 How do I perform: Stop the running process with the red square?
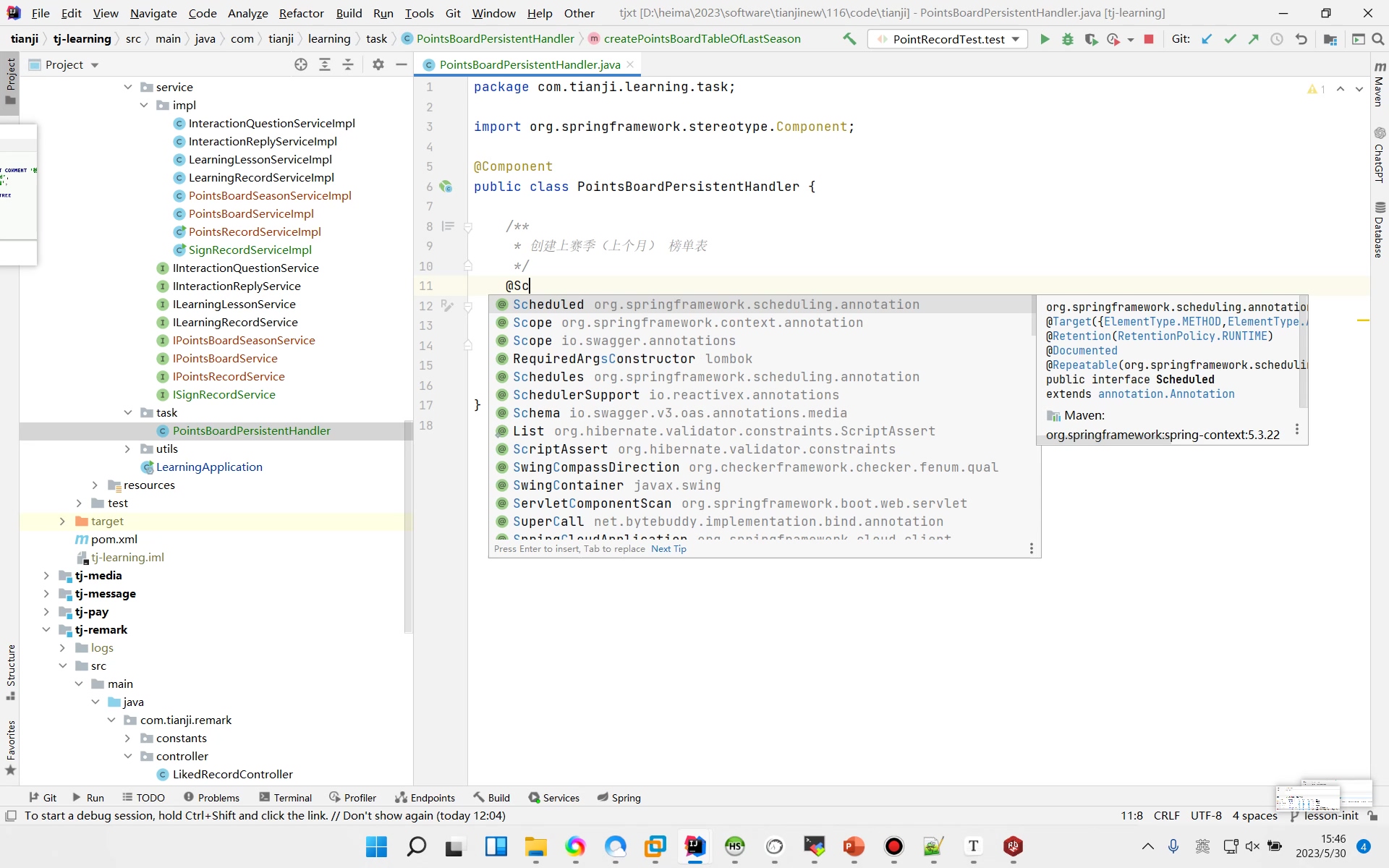coord(1149,39)
